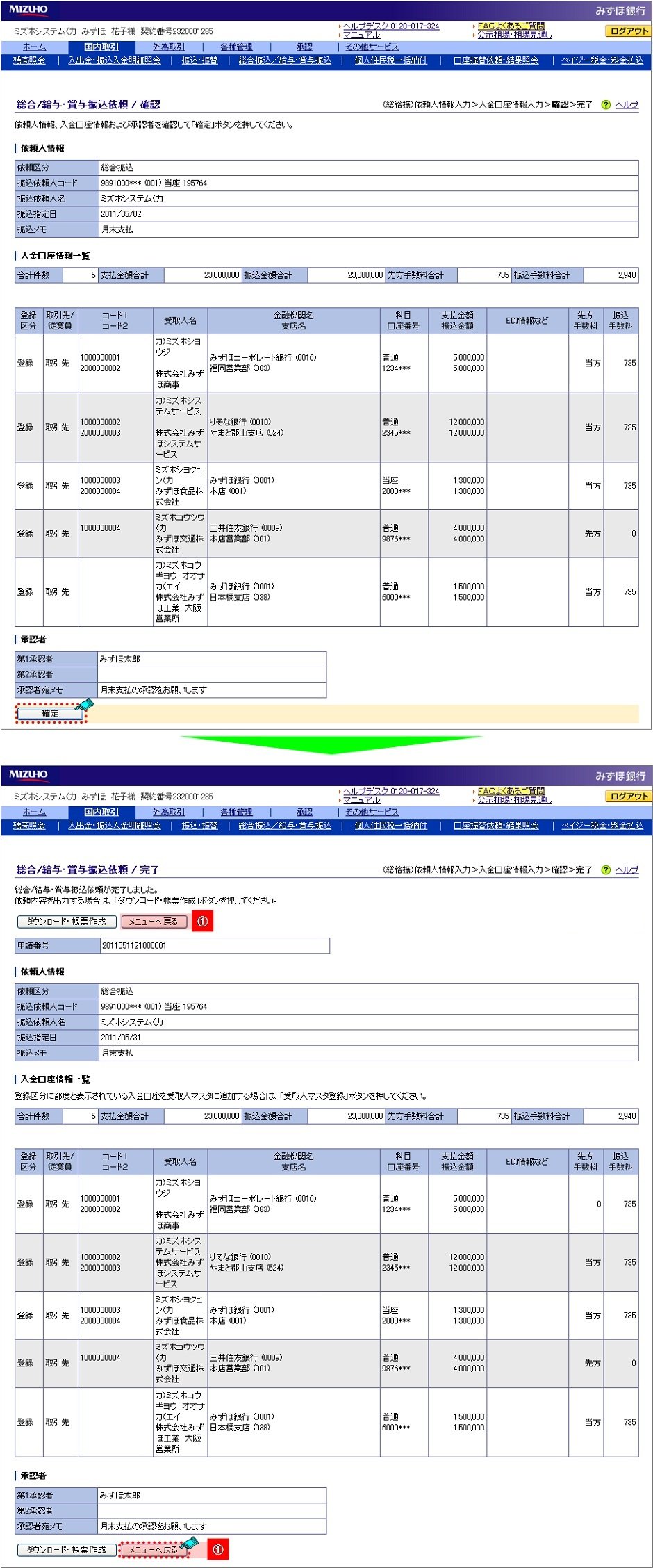The image size is (653, 1568).
Task: Click 振込指定日 value 2011/05/31
Action: [121, 1038]
